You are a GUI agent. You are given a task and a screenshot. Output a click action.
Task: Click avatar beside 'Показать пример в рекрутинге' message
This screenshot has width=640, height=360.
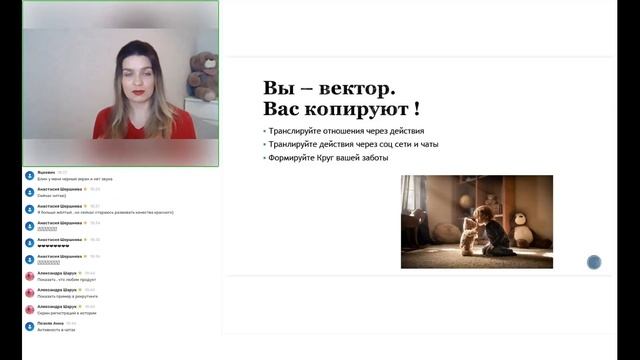(30, 293)
